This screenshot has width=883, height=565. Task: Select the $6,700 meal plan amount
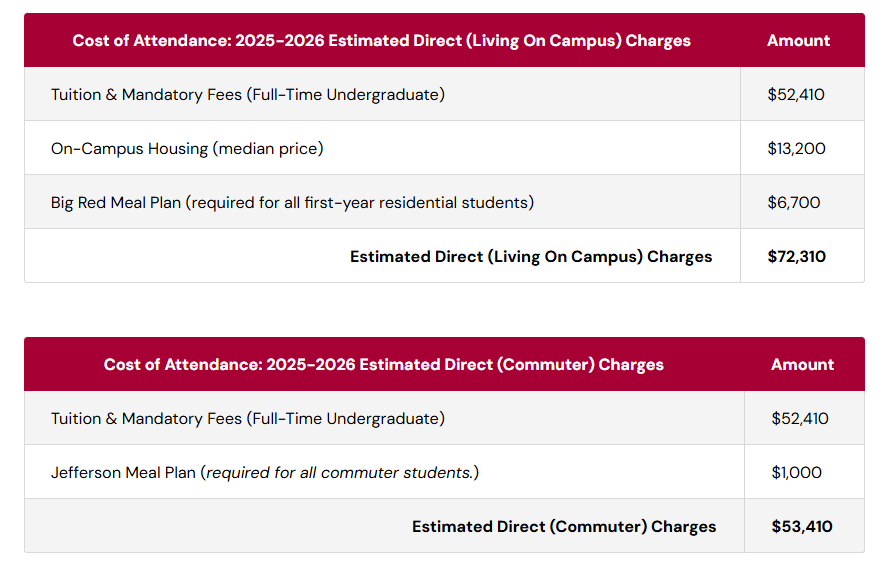tap(793, 203)
